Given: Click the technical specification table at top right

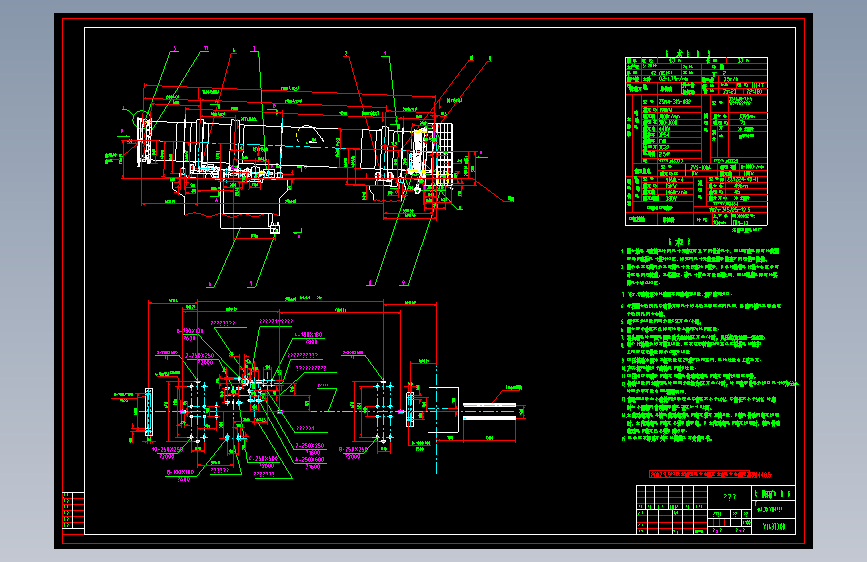Looking at the screenshot, I should click(696, 141).
